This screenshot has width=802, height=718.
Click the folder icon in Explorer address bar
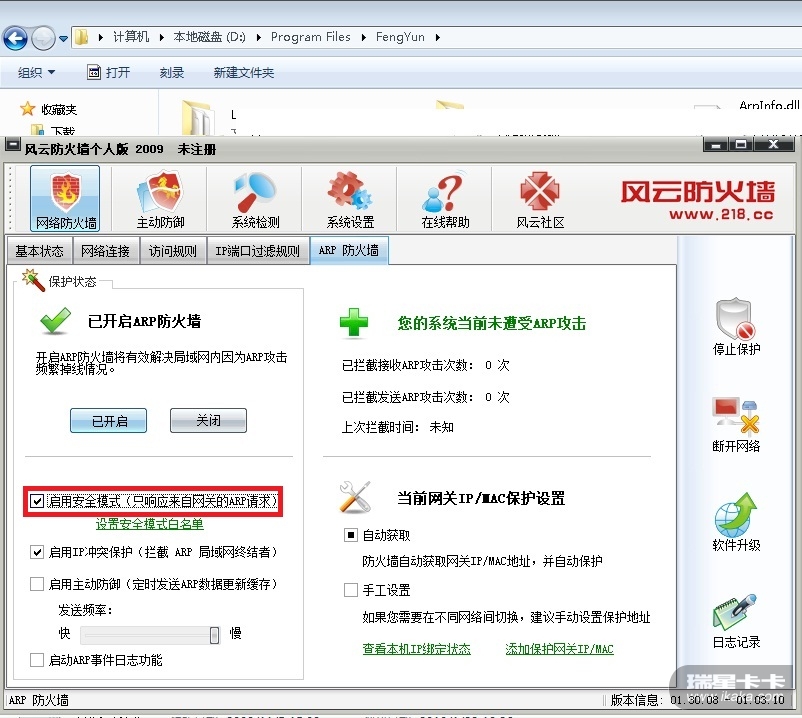coord(82,37)
